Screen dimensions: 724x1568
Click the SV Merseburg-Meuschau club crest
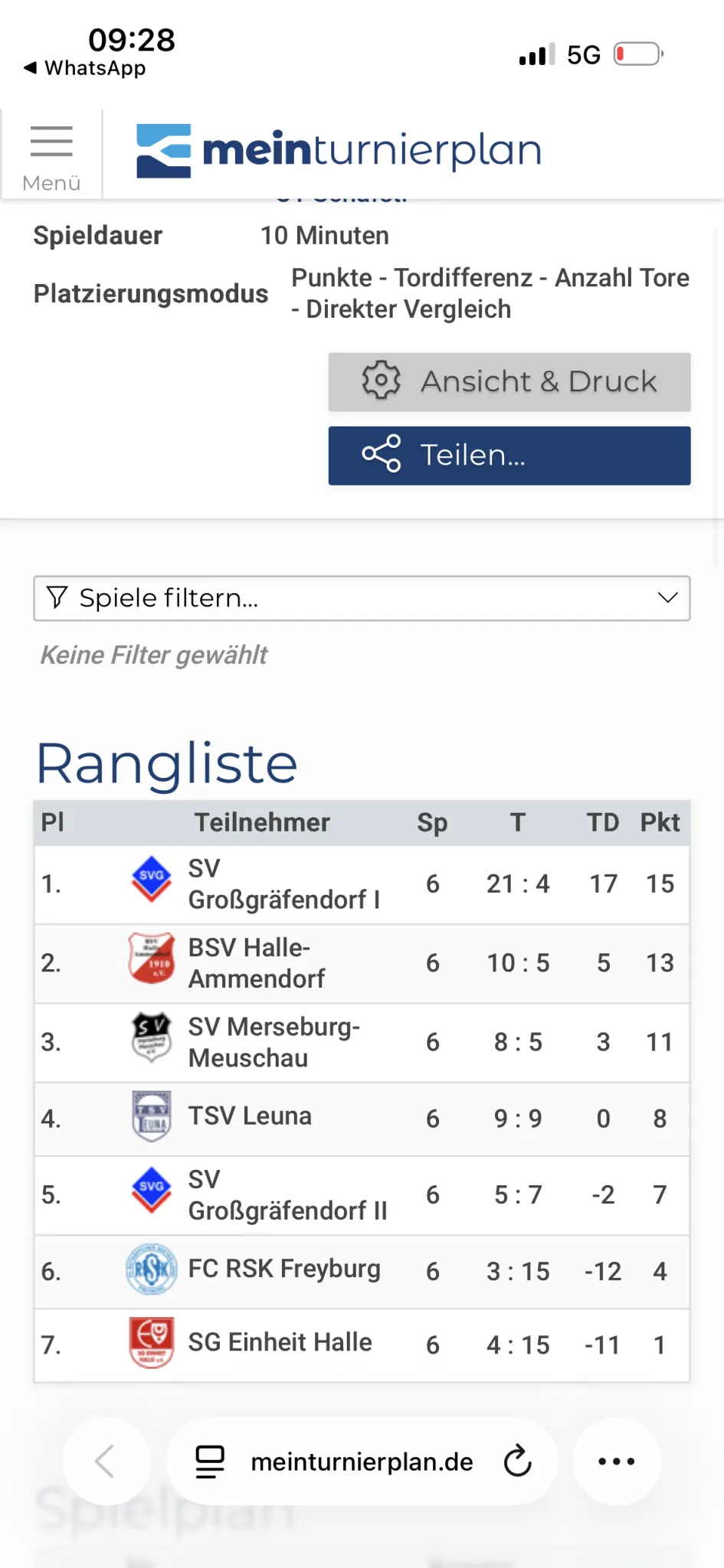point(152,1037)
